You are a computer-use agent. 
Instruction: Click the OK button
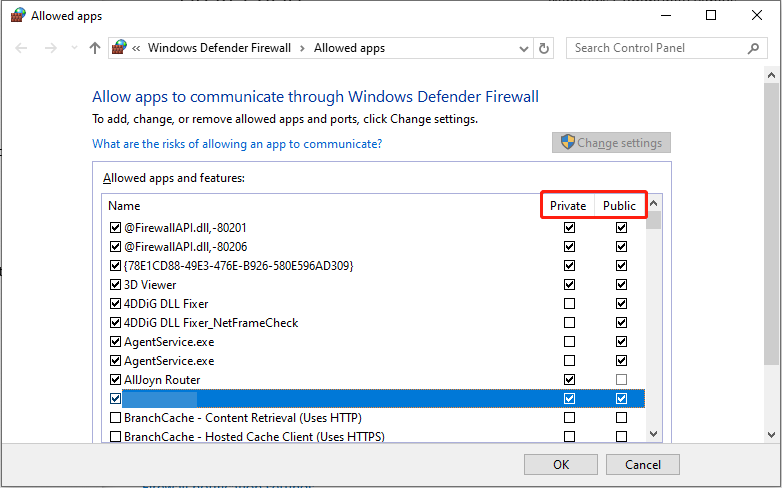pos(561,464)
